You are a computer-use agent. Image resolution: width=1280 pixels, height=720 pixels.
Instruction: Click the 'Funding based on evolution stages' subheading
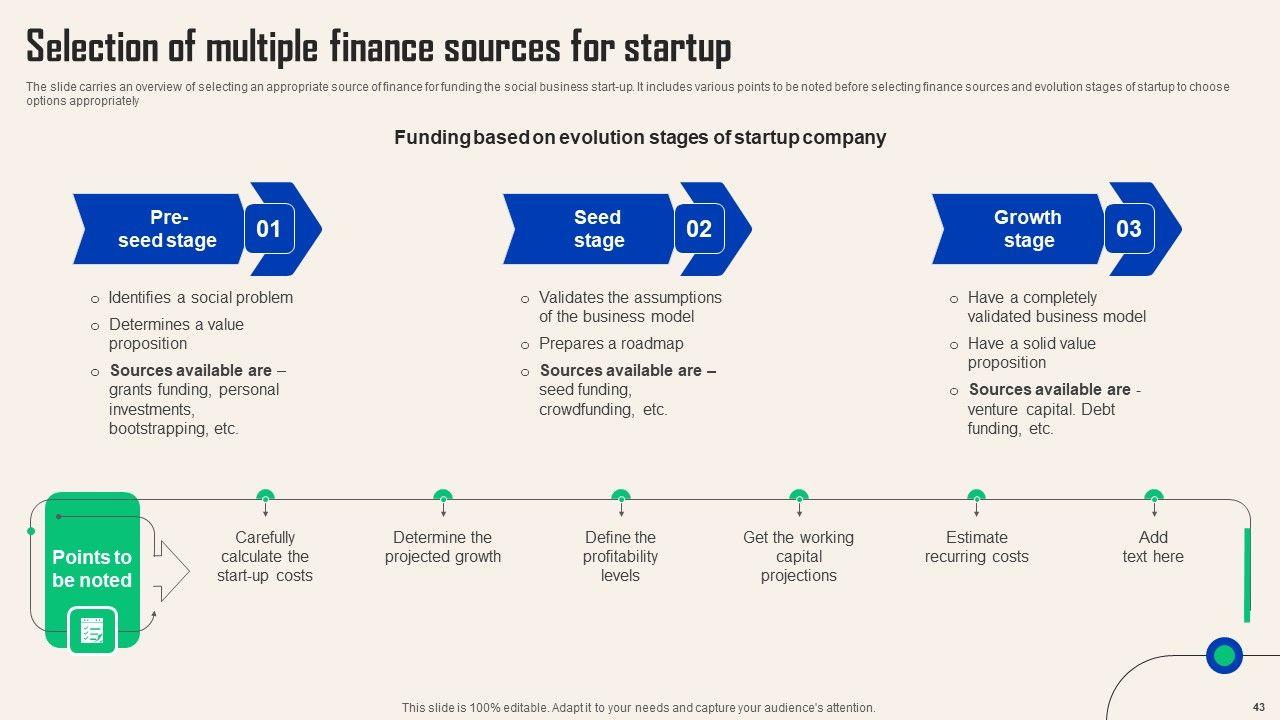tap(640, 137)
